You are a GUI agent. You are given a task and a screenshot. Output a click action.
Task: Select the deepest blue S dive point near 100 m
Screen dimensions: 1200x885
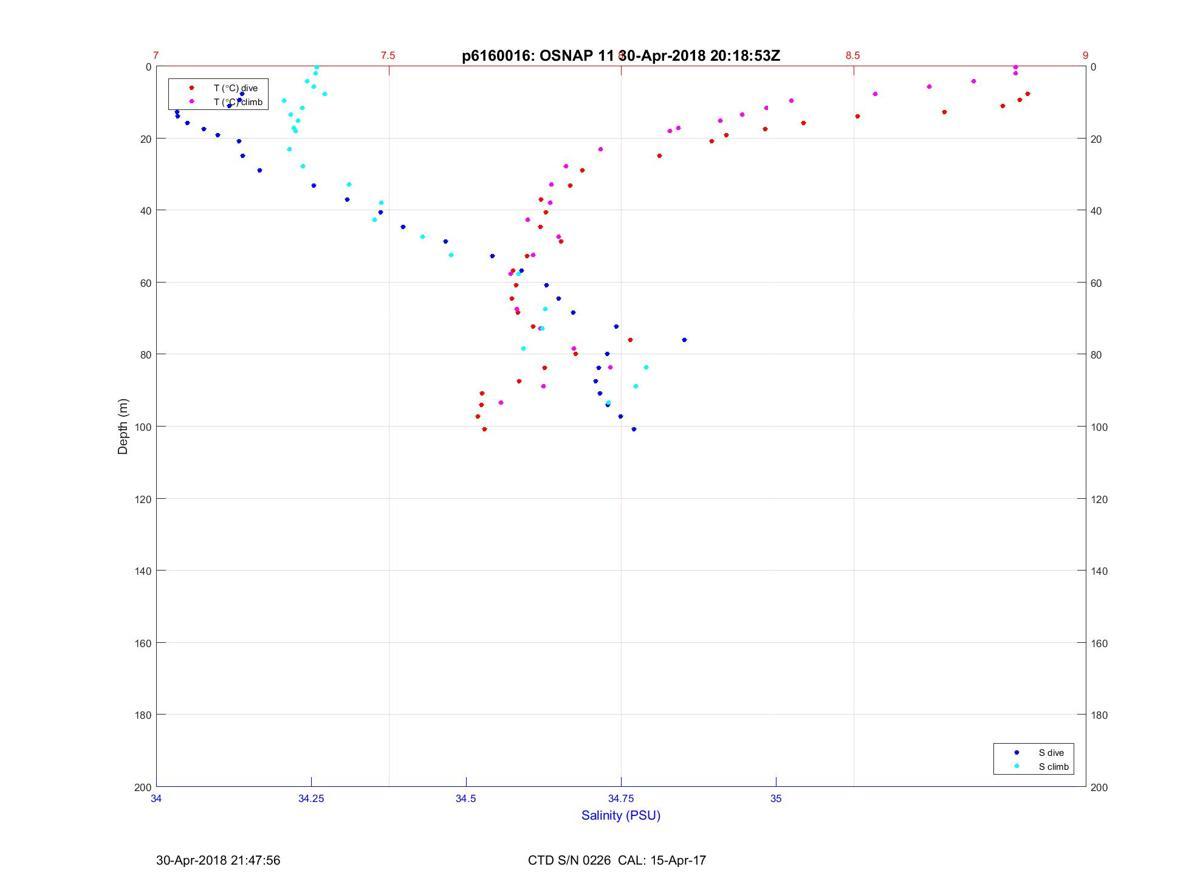(x=633, y=429)
